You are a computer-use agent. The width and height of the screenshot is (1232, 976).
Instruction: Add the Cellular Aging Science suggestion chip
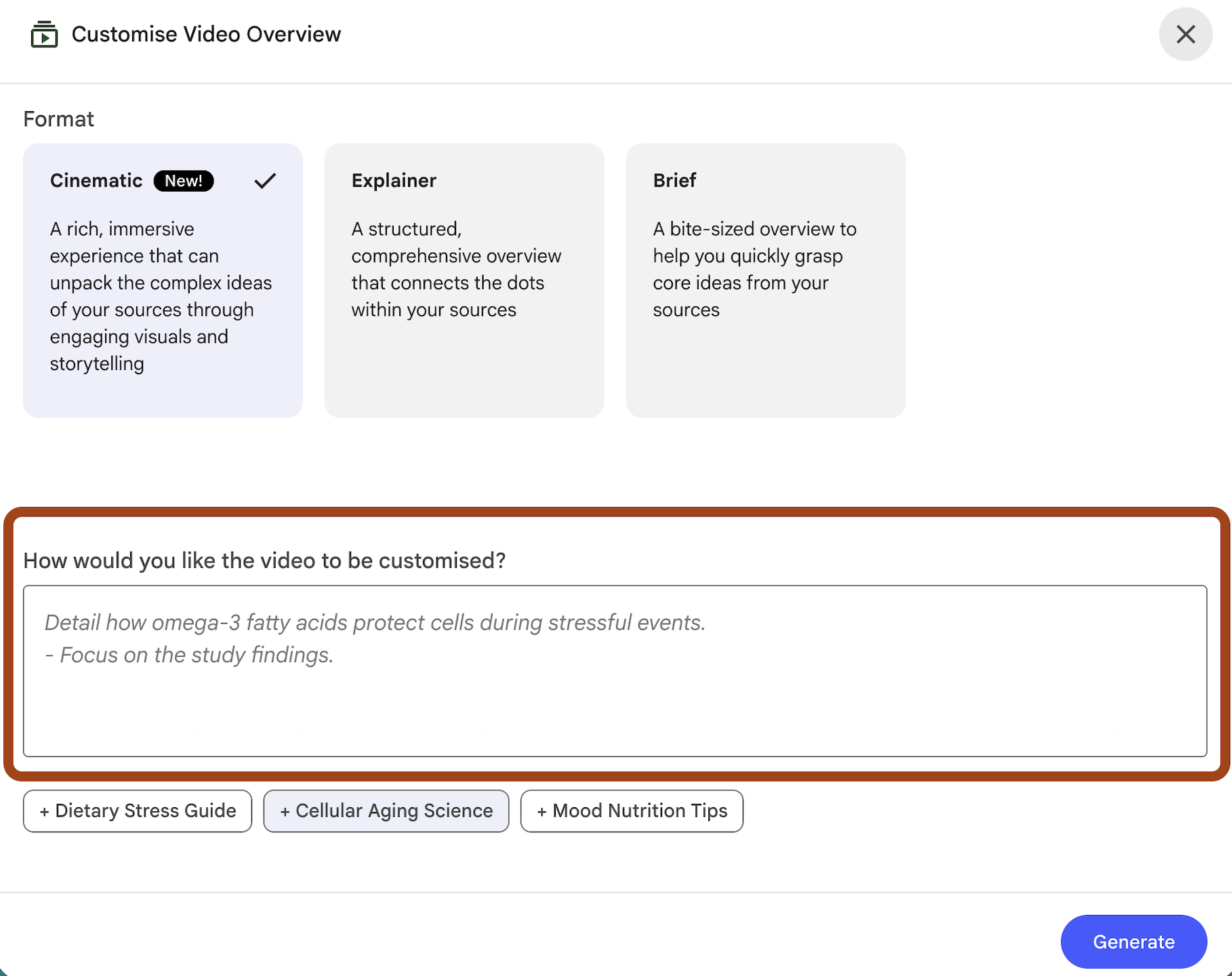click(x=386, y=811)
